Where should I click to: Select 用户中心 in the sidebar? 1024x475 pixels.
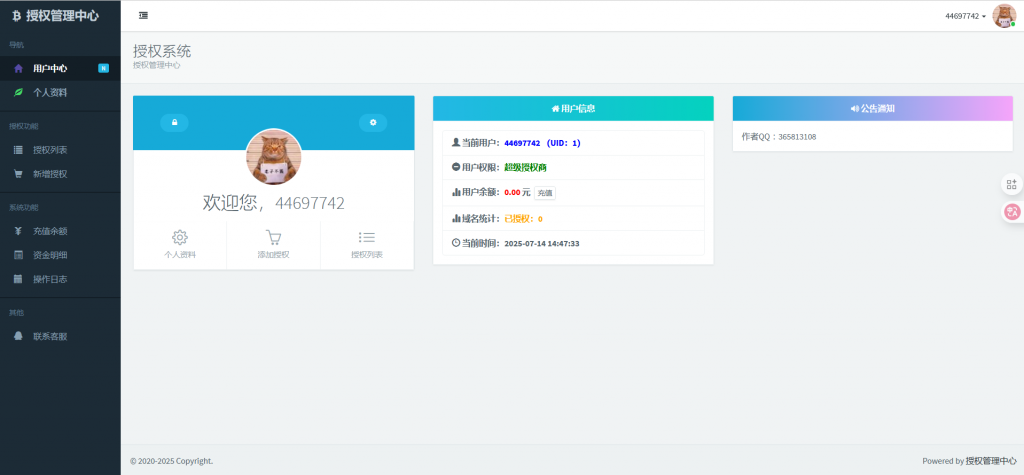pos(50,68)
